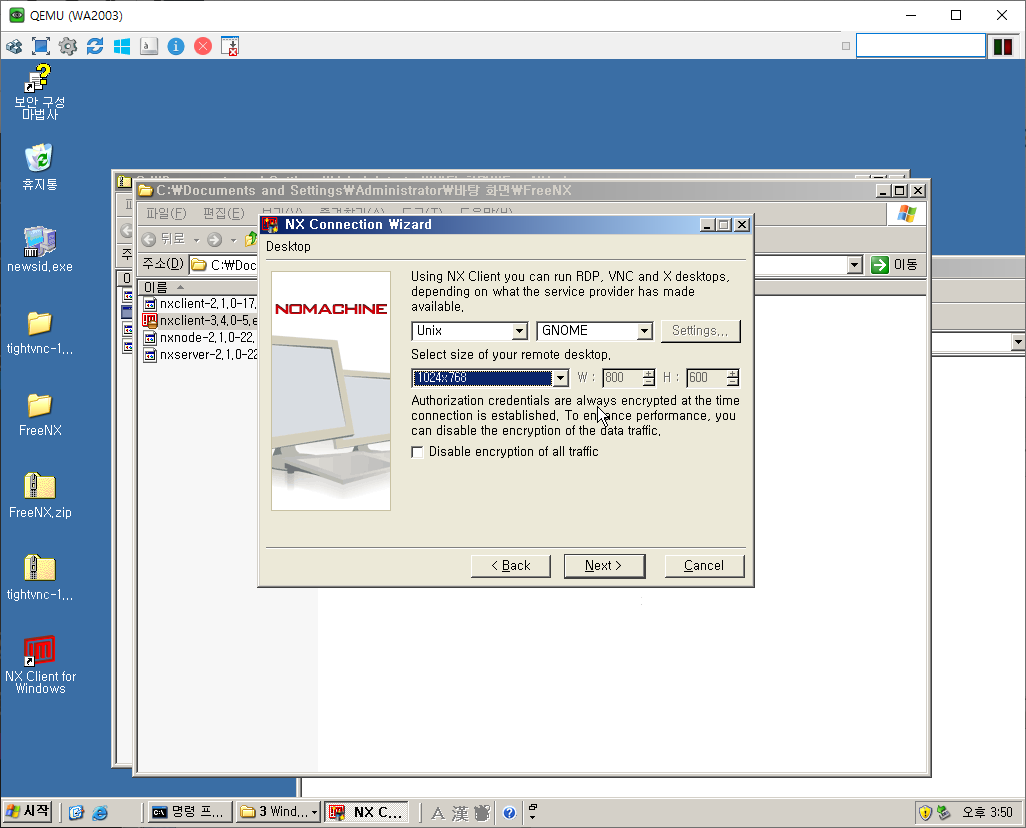Send Windows key via toolbar icon
Image resolution: width=1026 pixels, height=828 pixels.
coord(122,46)
